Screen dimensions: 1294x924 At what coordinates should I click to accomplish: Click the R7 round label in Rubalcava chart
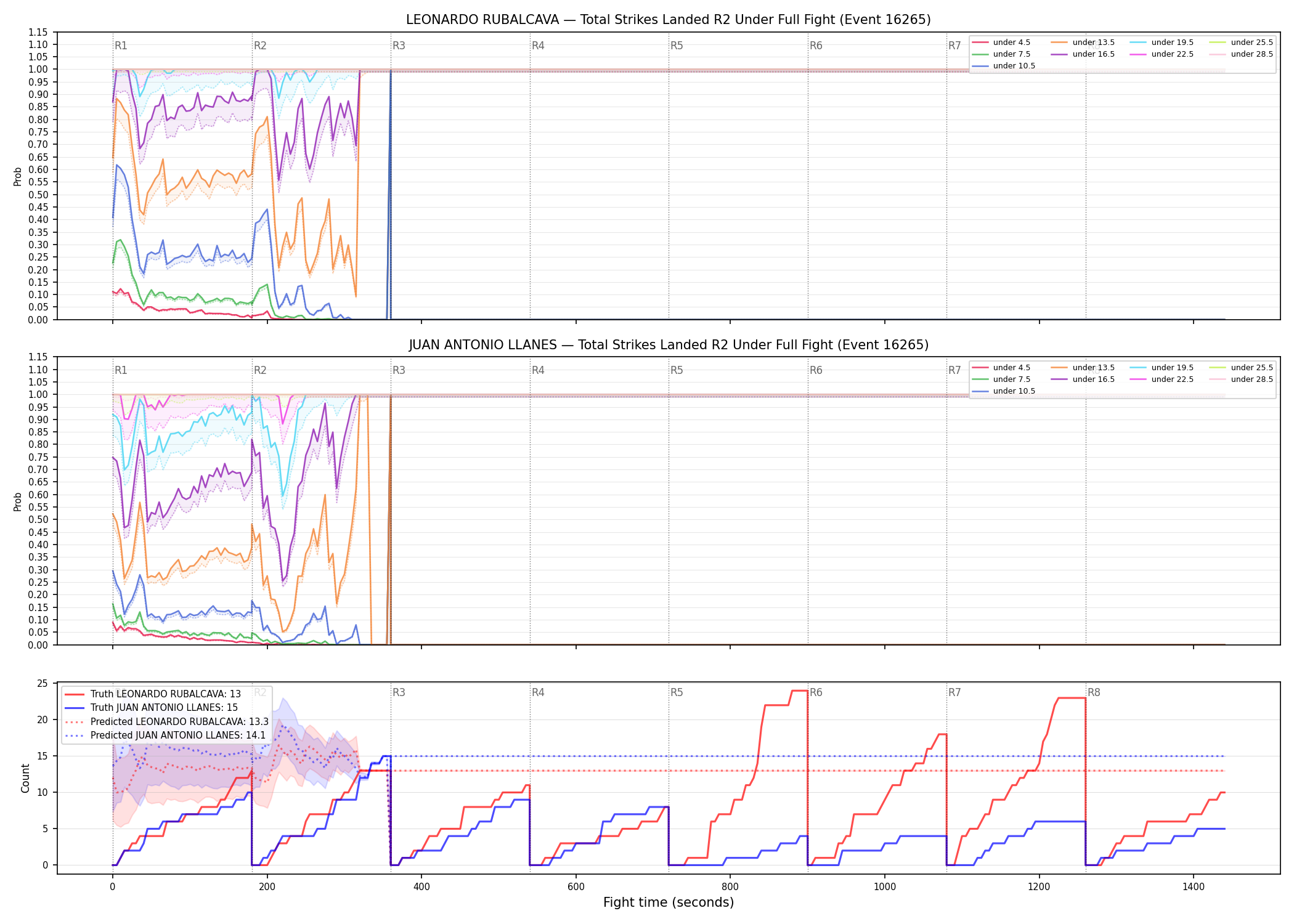coord(954,46)
